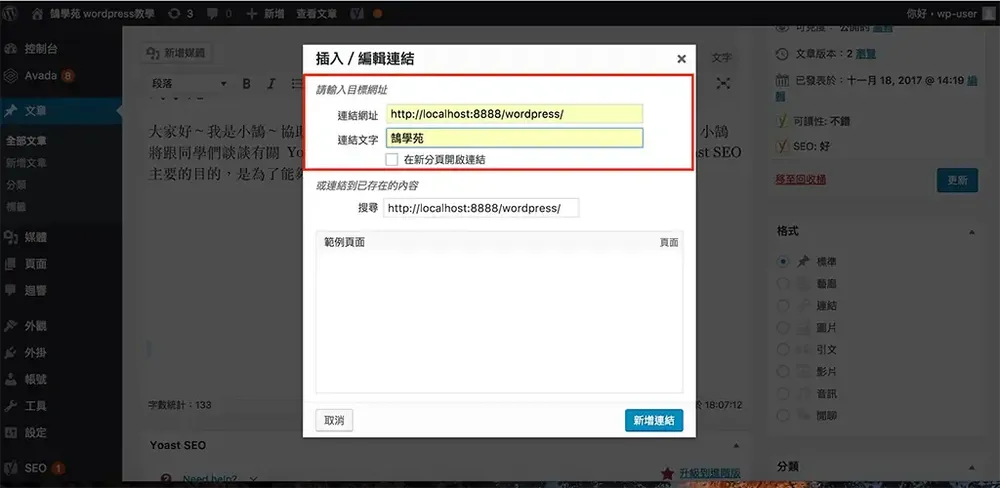This screenshot has height=488, width=1000.
Task: Click the 升級到進階版 upgrade link
Action: (709, 473)
